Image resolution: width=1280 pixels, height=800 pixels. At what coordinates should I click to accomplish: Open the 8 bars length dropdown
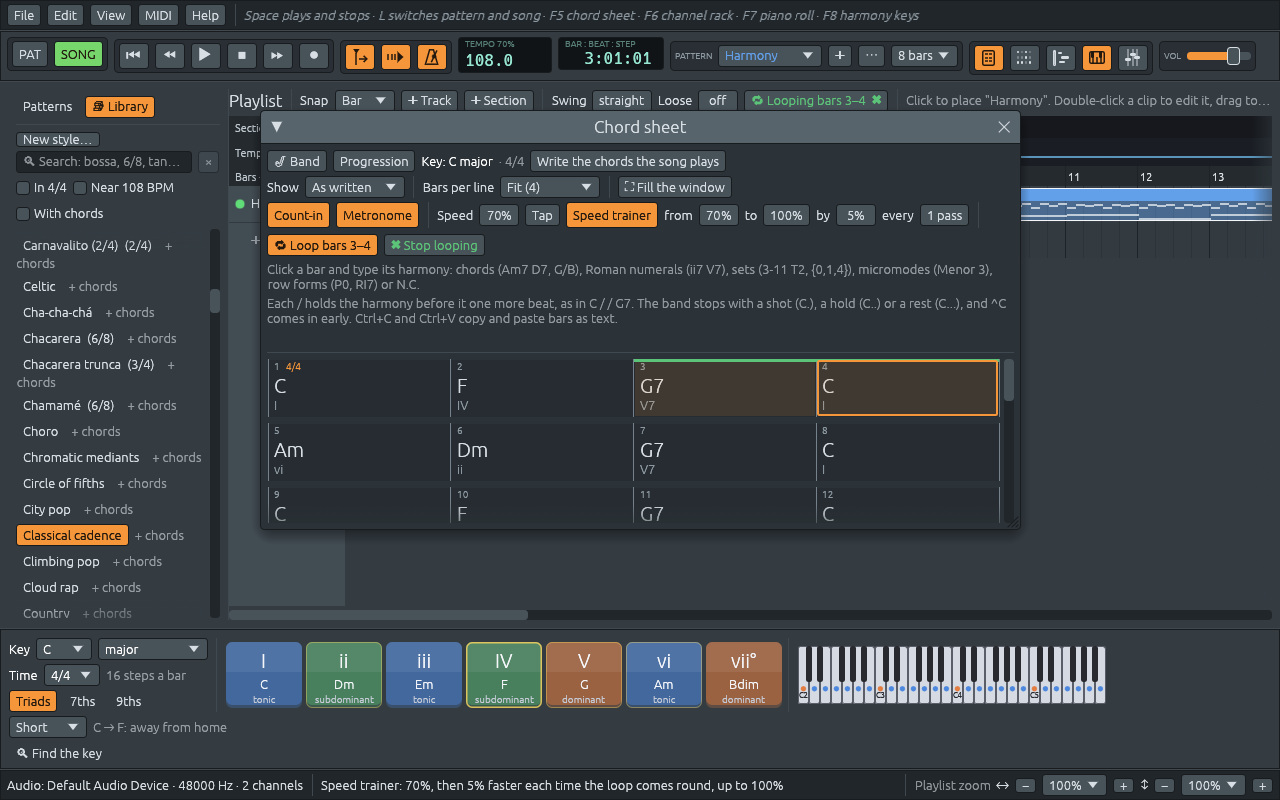tap(925, 56)
